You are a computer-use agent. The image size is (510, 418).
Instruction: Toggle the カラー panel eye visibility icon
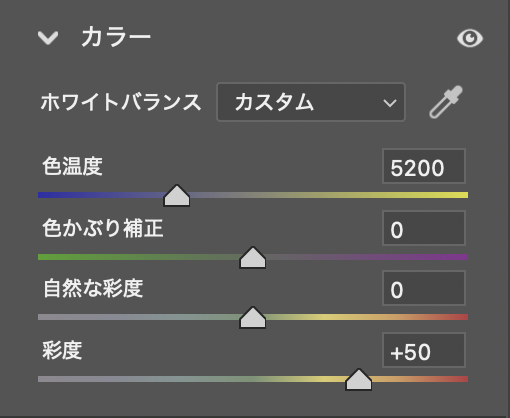coord(470,38)
